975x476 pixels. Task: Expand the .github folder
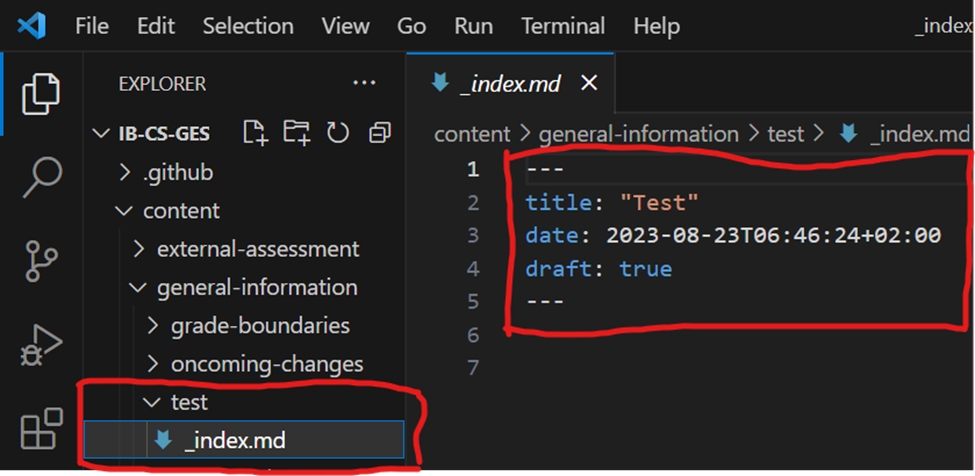(x=244, y=172)
